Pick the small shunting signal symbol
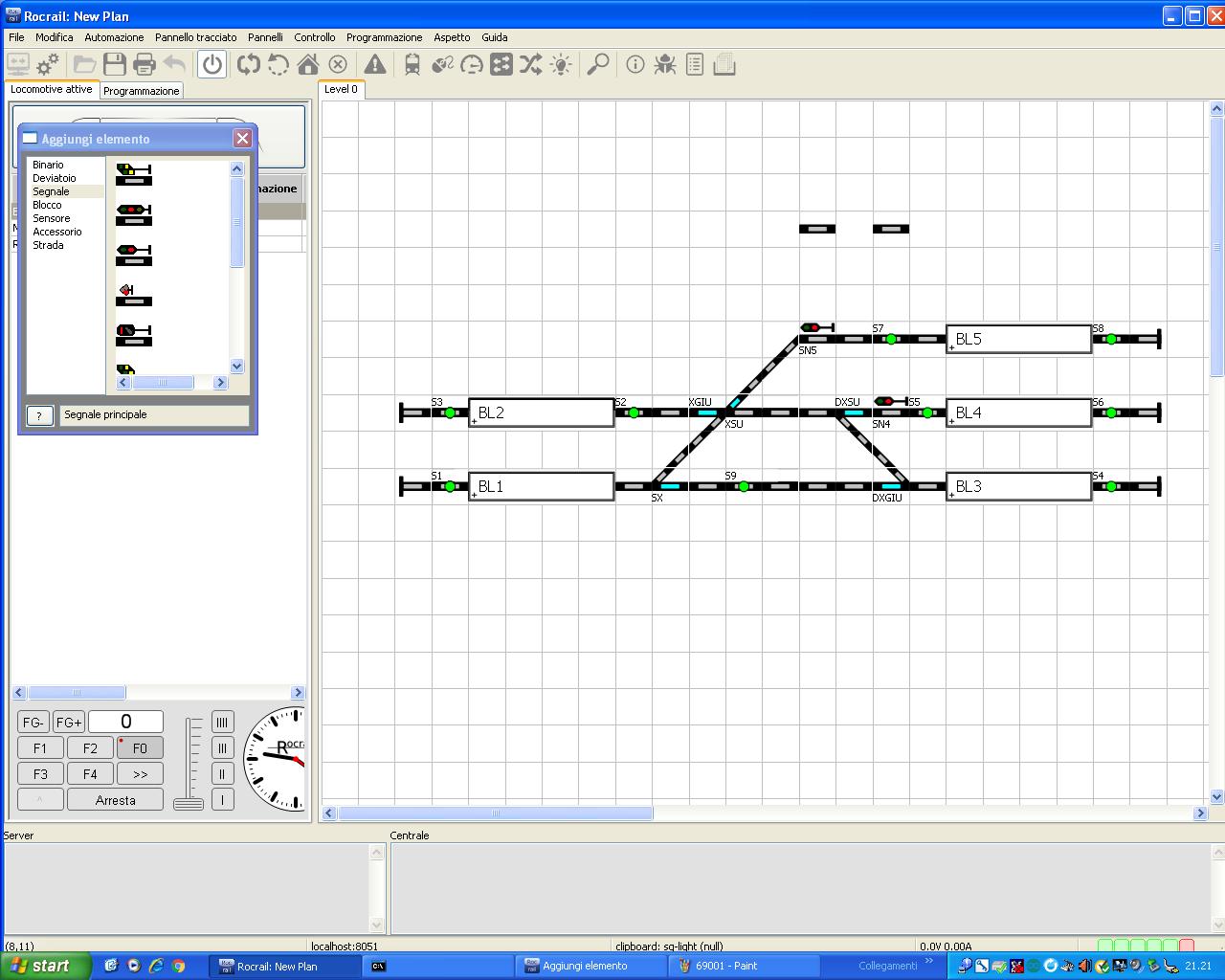 pos(134,295)
